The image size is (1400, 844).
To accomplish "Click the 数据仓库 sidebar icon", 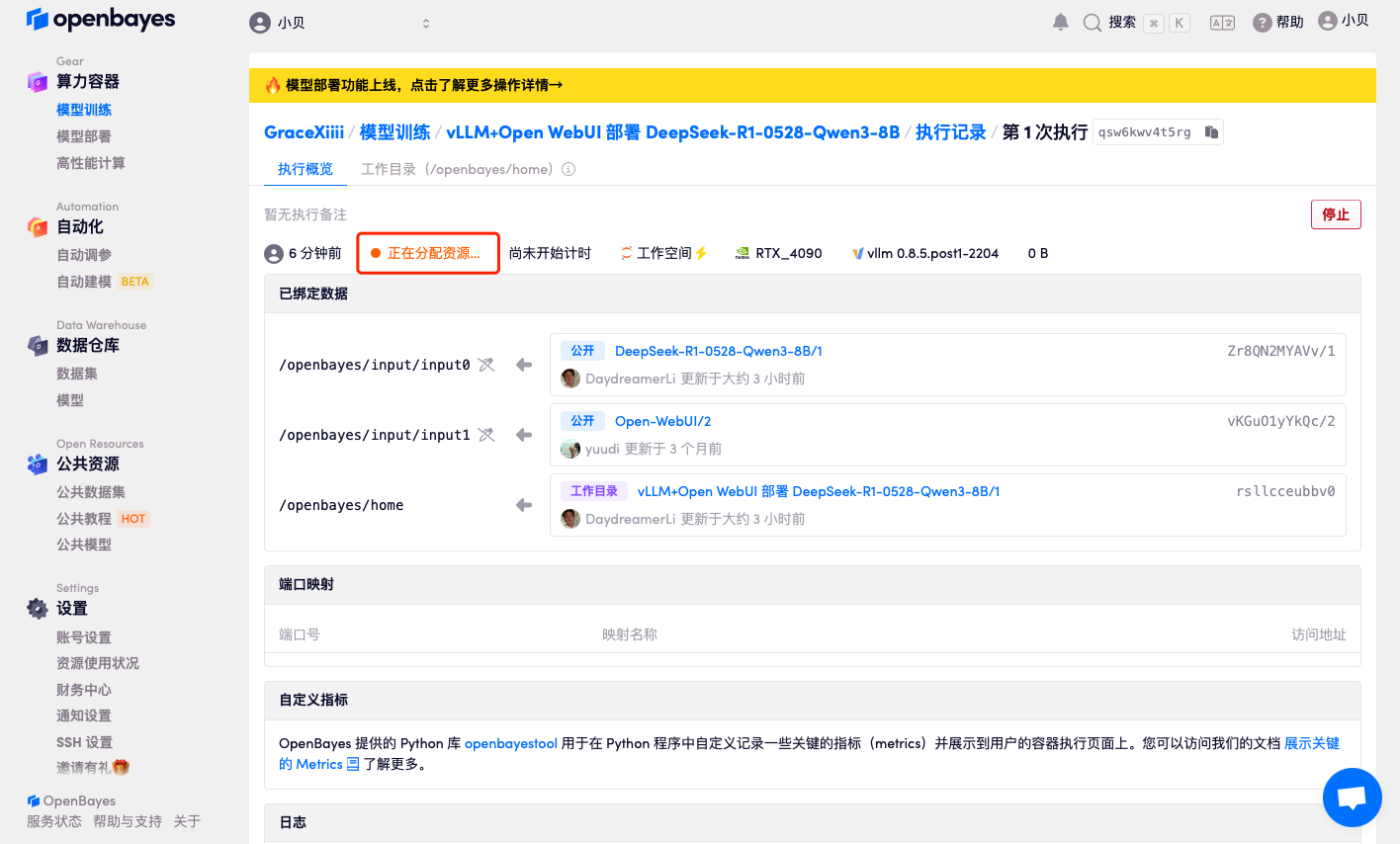I will [x=38, y=346].
